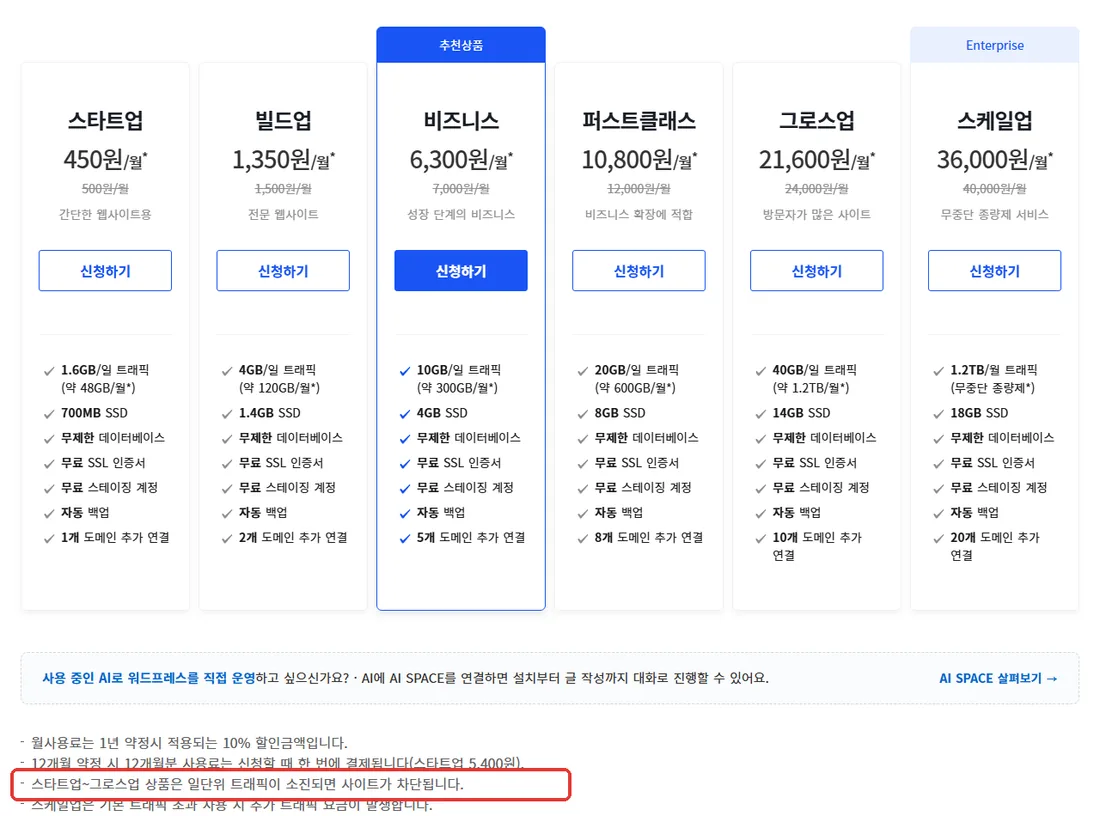Click the 성장 단계의 비즈니스 description

click(461, 214)
